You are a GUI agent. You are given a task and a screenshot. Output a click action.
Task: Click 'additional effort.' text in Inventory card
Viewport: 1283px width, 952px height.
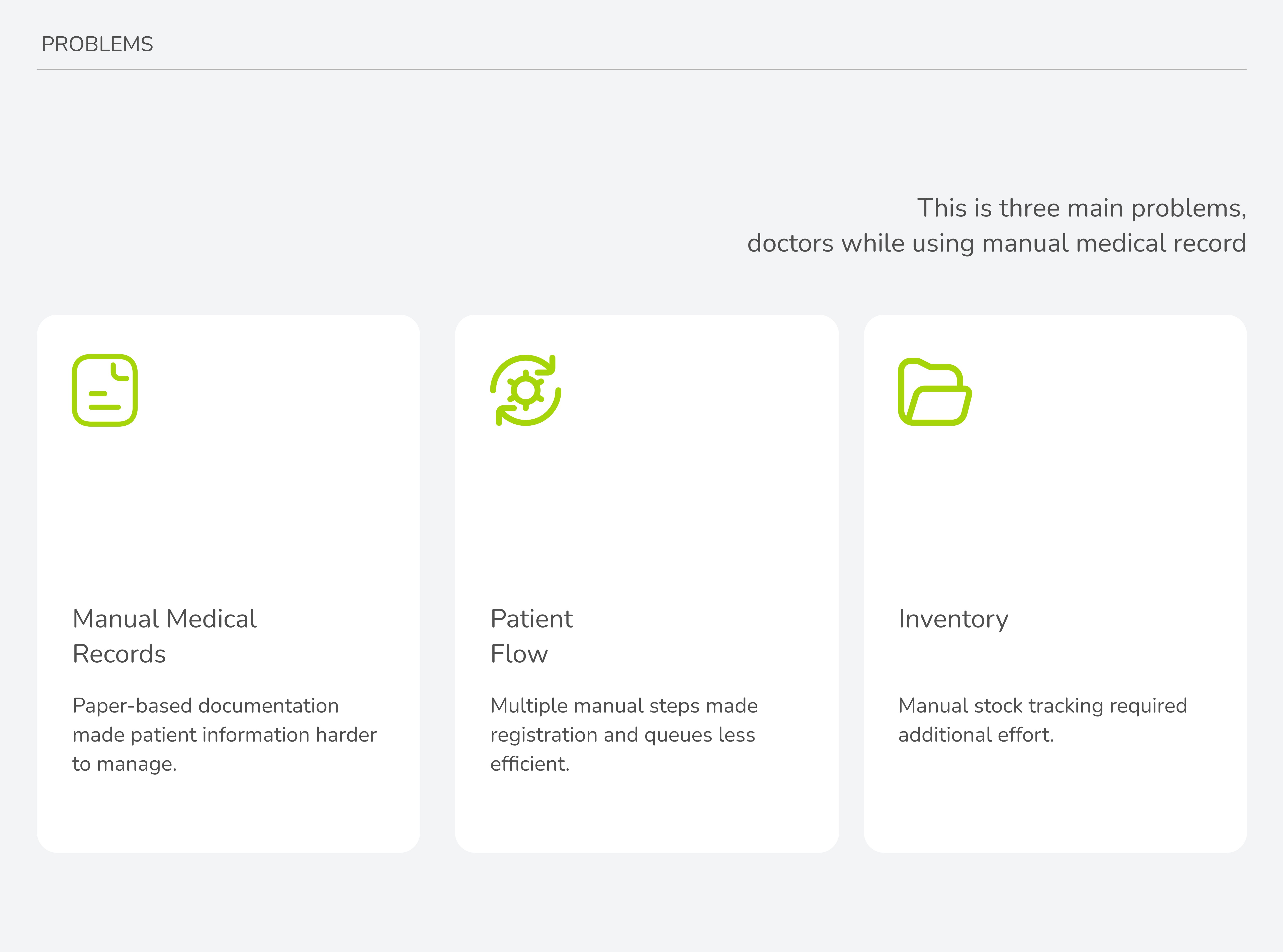click(976, 735)
